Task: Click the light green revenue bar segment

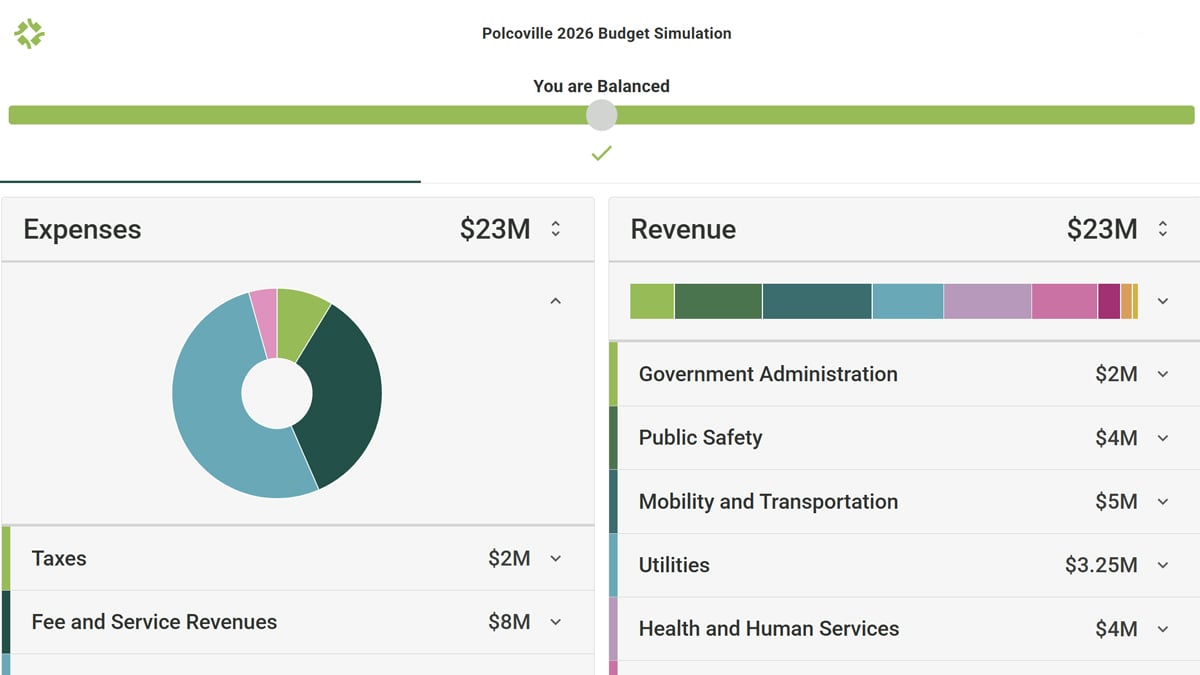Action: click(x=652, y=301)
